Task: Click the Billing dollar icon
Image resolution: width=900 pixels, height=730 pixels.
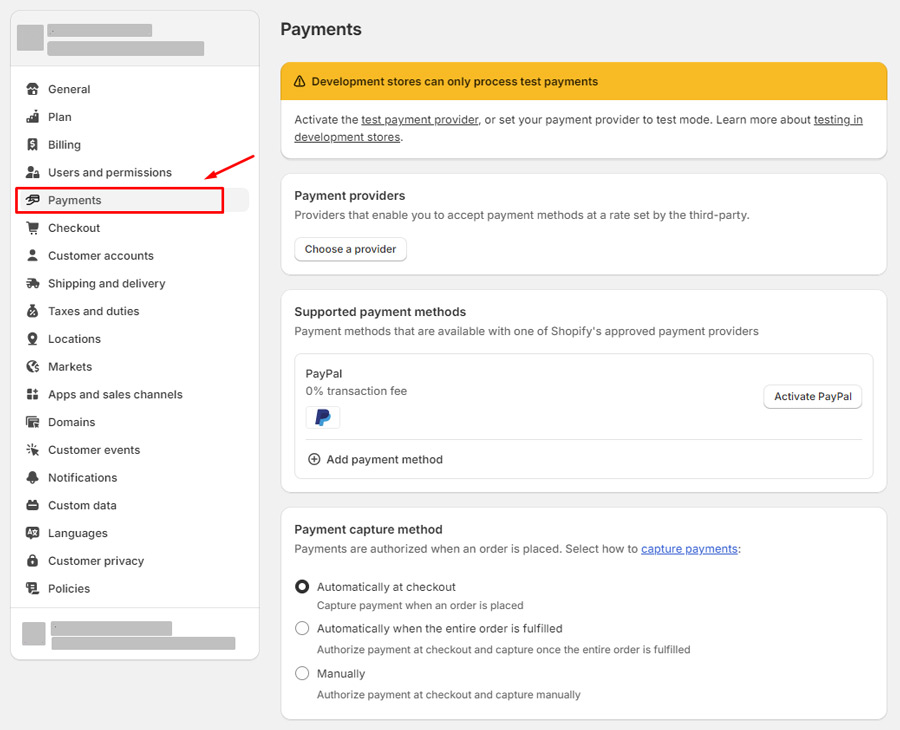Action: coord(32,145)
